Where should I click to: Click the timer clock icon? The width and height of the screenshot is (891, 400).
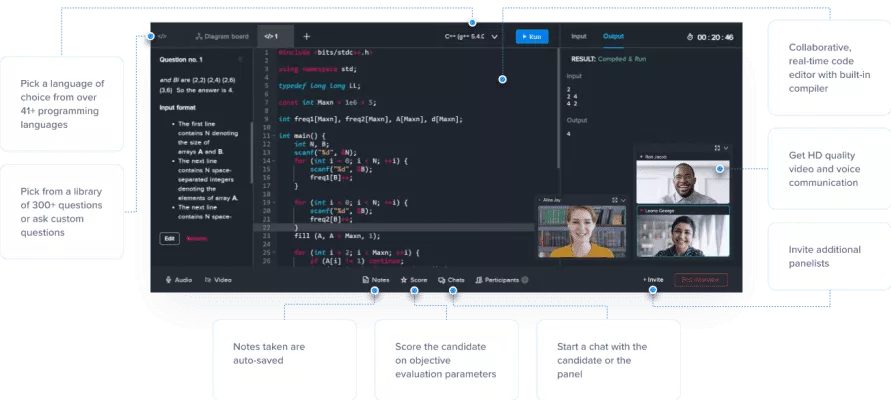(692, 37)
